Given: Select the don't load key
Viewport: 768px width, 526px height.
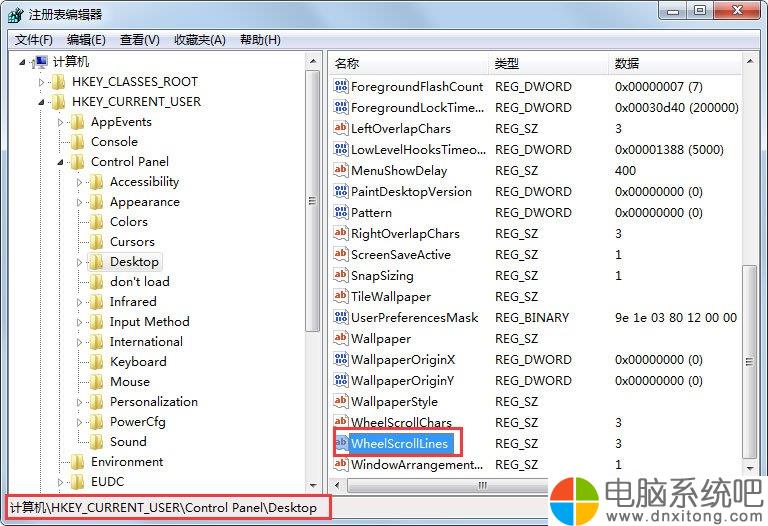Looking at the screenshot, I should [x=140, y=282].
